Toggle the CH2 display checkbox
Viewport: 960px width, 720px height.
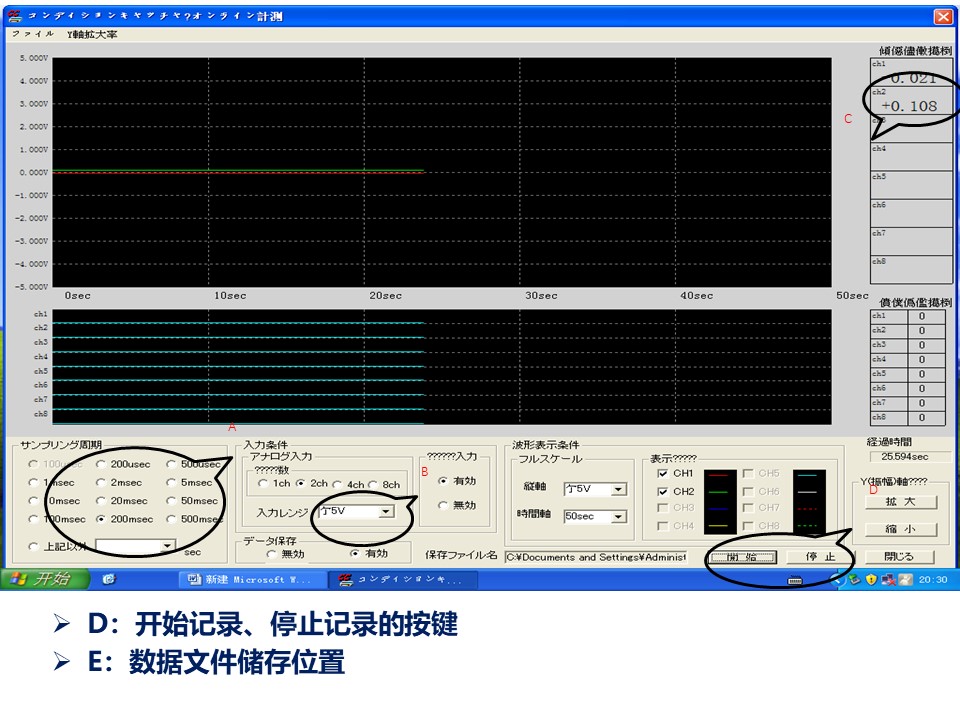tap(662, 492)
